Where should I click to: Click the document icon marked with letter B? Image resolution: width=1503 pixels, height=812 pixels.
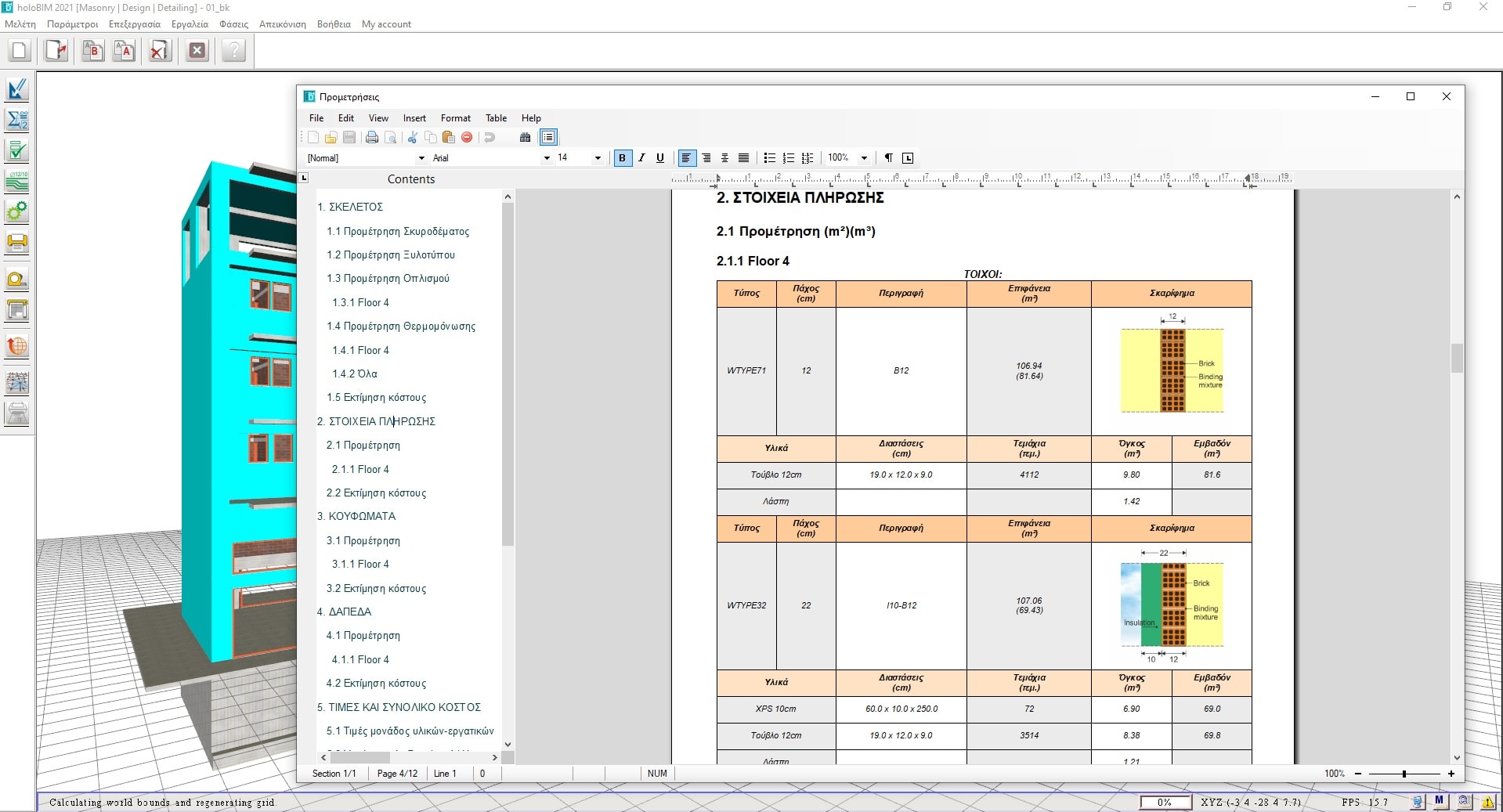(92, 51)
